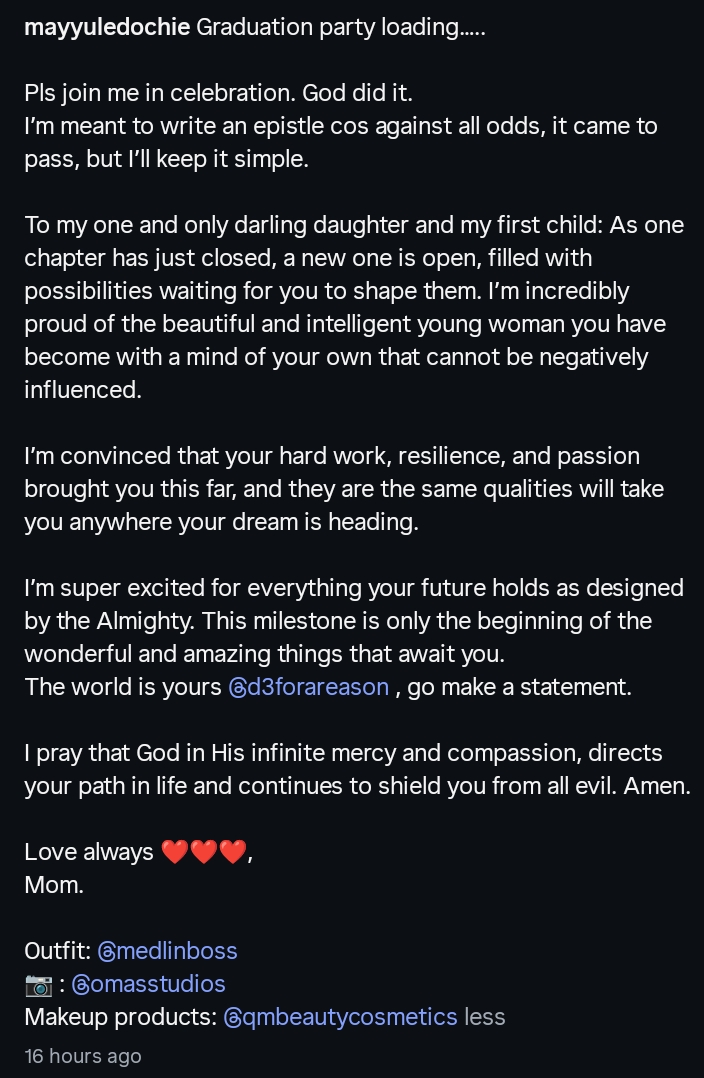Viewport: 704px width, 1078px height.
Task: Click the camera emoji icon
Action: [38, 984]
